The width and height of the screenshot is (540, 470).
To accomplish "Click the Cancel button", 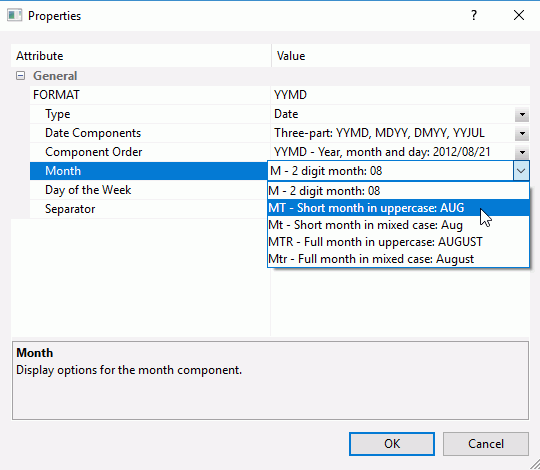I will point(486,444).
